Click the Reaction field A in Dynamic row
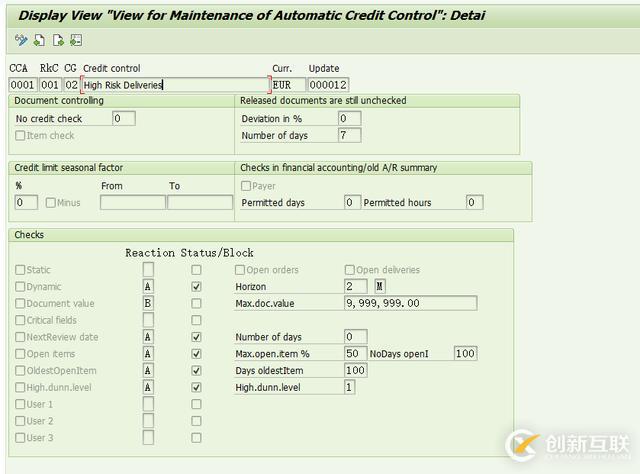 pyautogui.click(x=149, y=287)
